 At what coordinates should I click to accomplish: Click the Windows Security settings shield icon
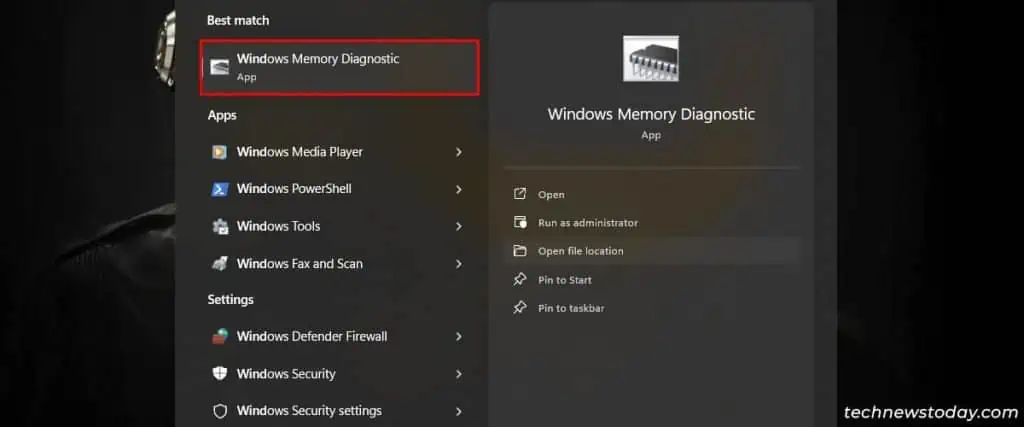point(220,411)
